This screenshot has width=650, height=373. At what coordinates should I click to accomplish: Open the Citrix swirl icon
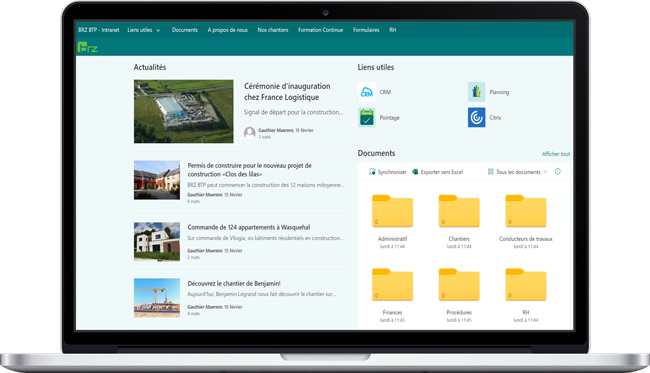(x=476, y=118)
